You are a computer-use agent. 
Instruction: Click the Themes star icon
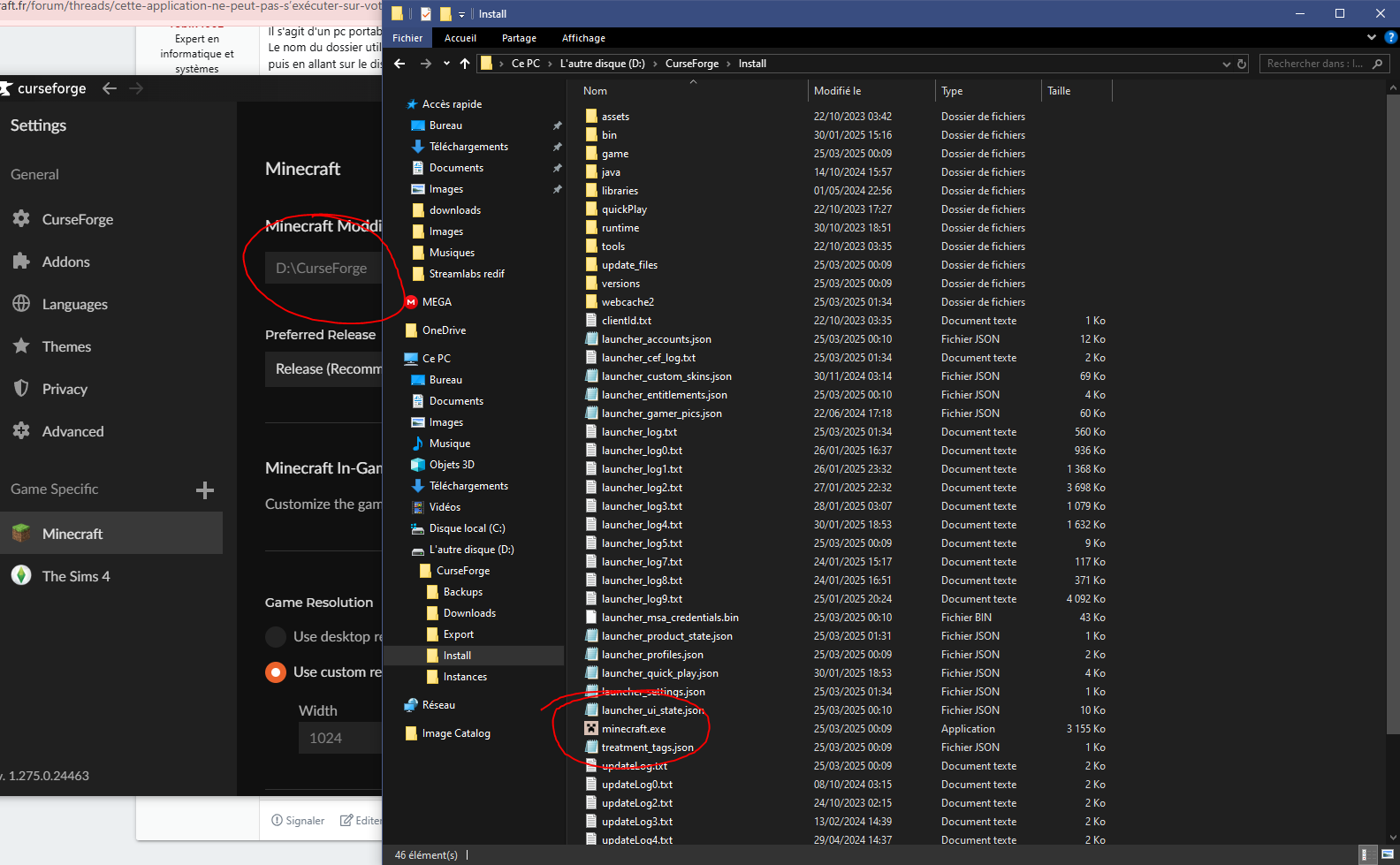click(21, 345)
